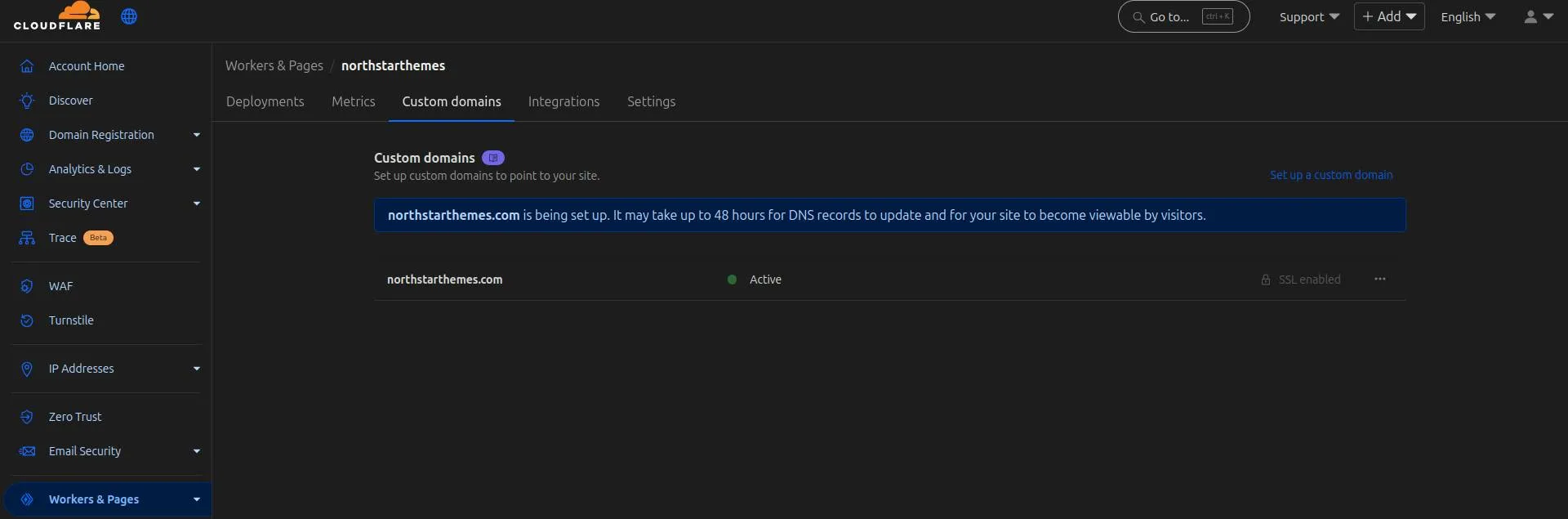
Task: Click the purple docs badge beside Custom domains
Action: (493, 158)
